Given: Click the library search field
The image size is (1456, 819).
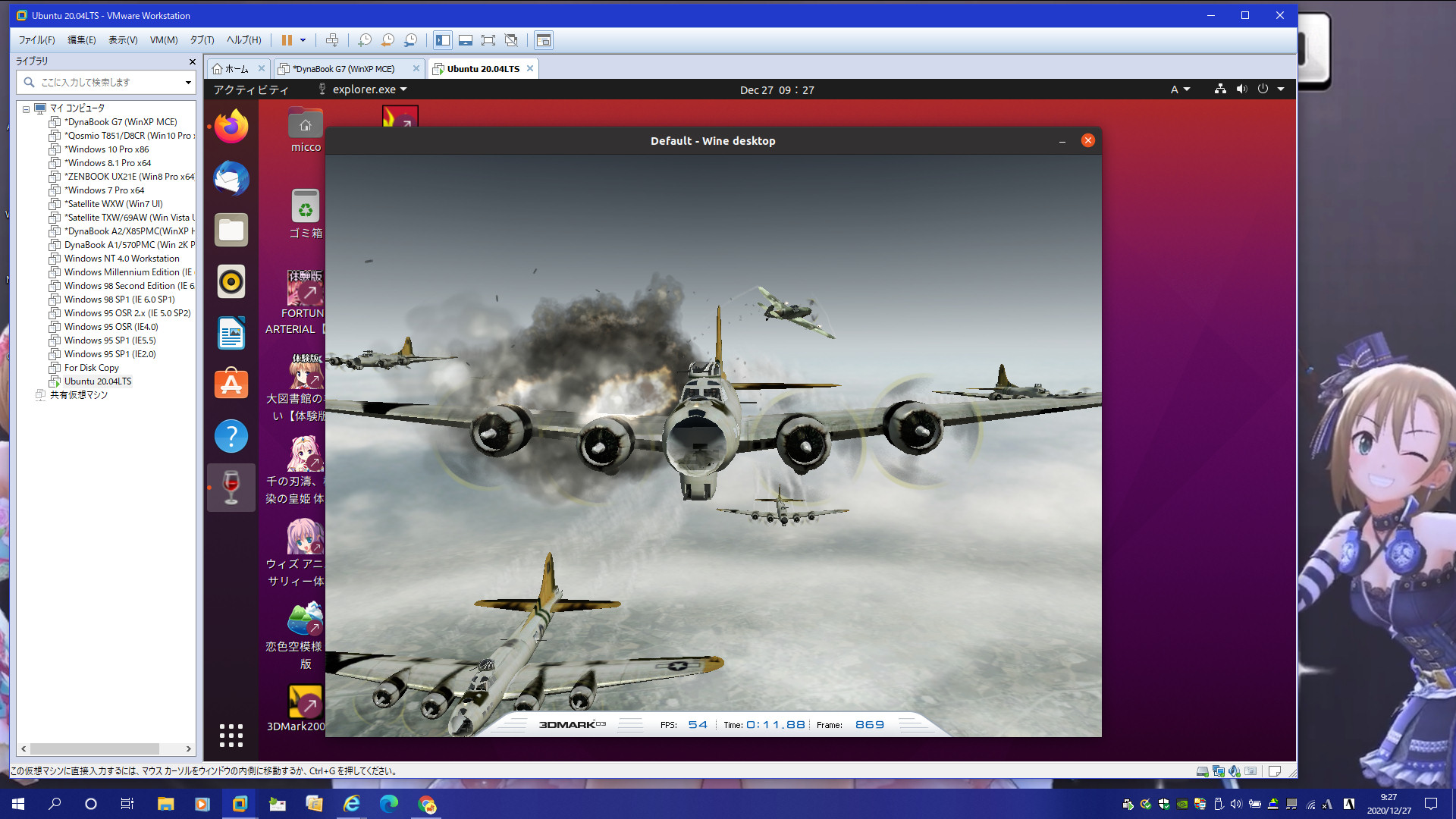Looking at the screenshot, I should (105, 82).
